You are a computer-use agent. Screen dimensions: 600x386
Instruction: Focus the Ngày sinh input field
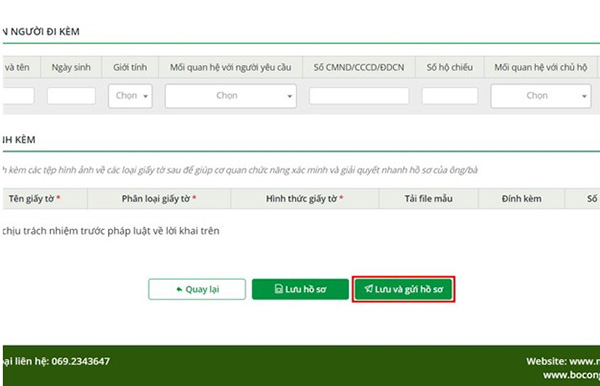coord(71,96)
